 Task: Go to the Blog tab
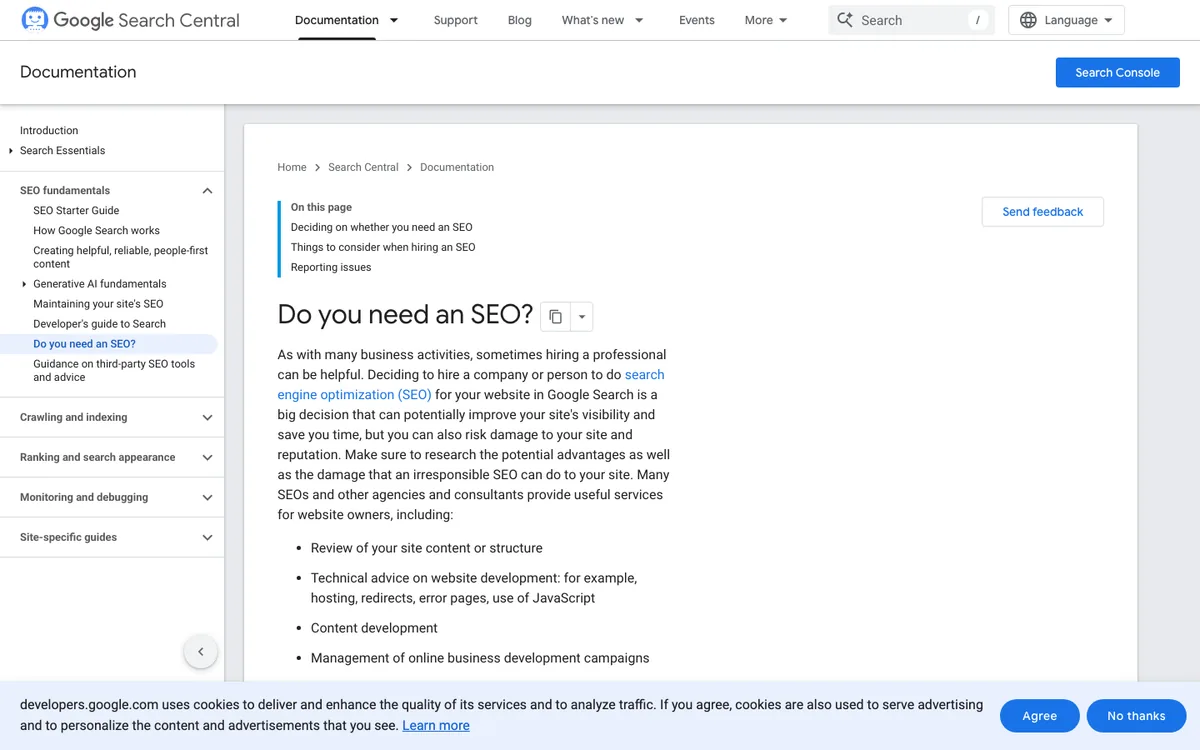(x=520, y=20)
